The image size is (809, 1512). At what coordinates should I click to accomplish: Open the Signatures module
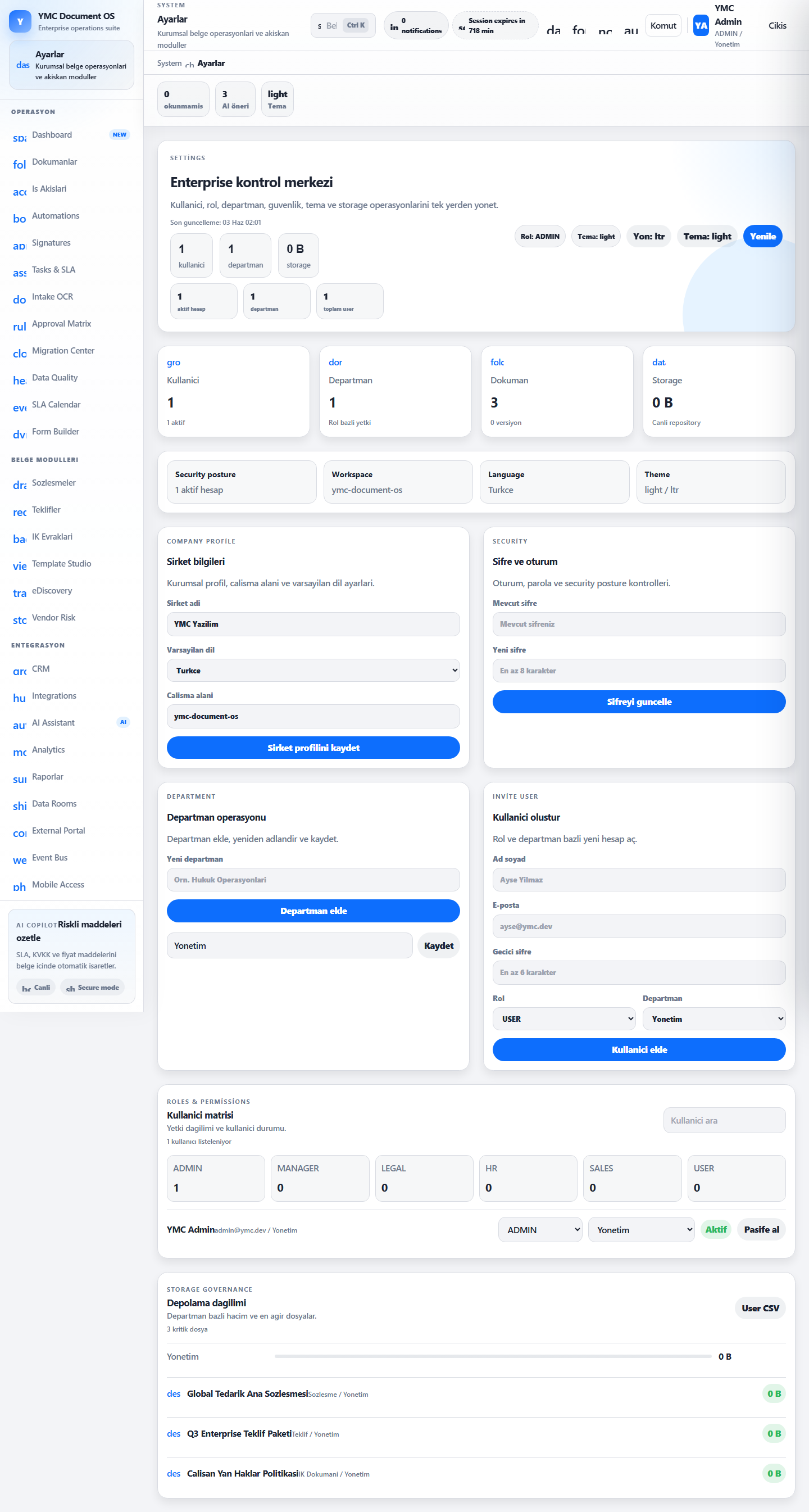tap(71, 243)
